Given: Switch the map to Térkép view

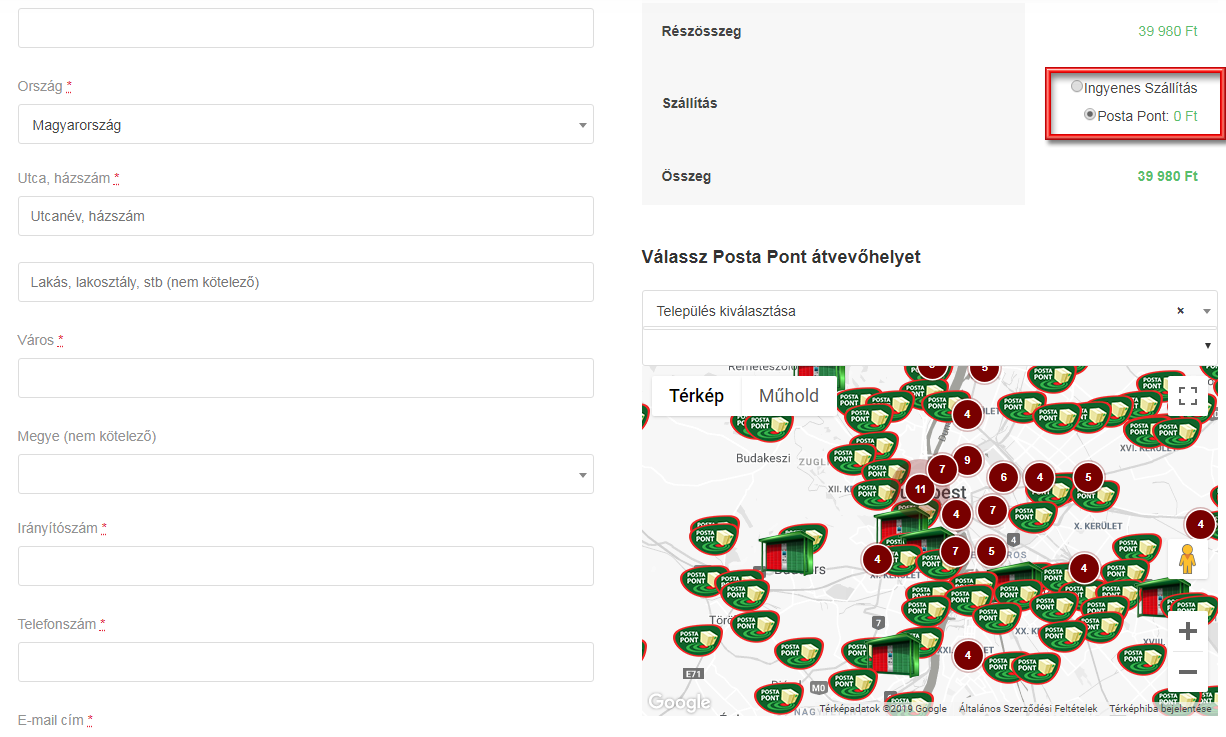Looking at the screenshot, I should click(696, 396).
